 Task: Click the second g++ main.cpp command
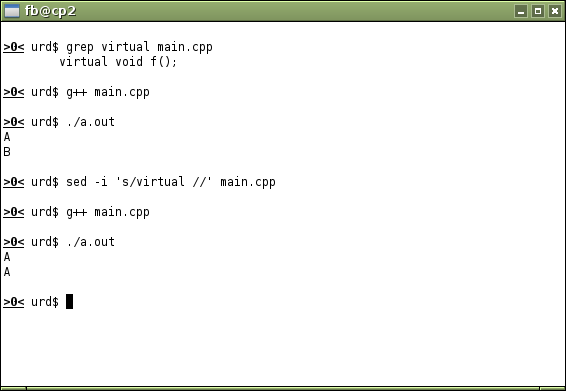tap(108, 212)
